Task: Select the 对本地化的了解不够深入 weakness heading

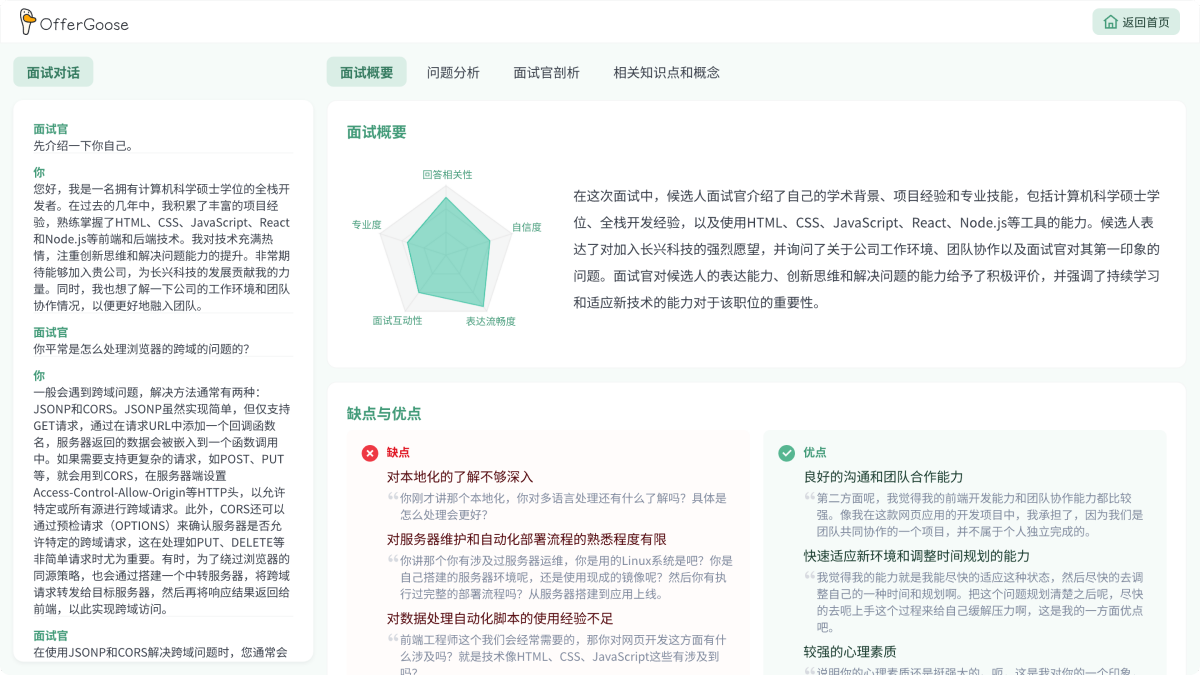Action: [460, 477]
